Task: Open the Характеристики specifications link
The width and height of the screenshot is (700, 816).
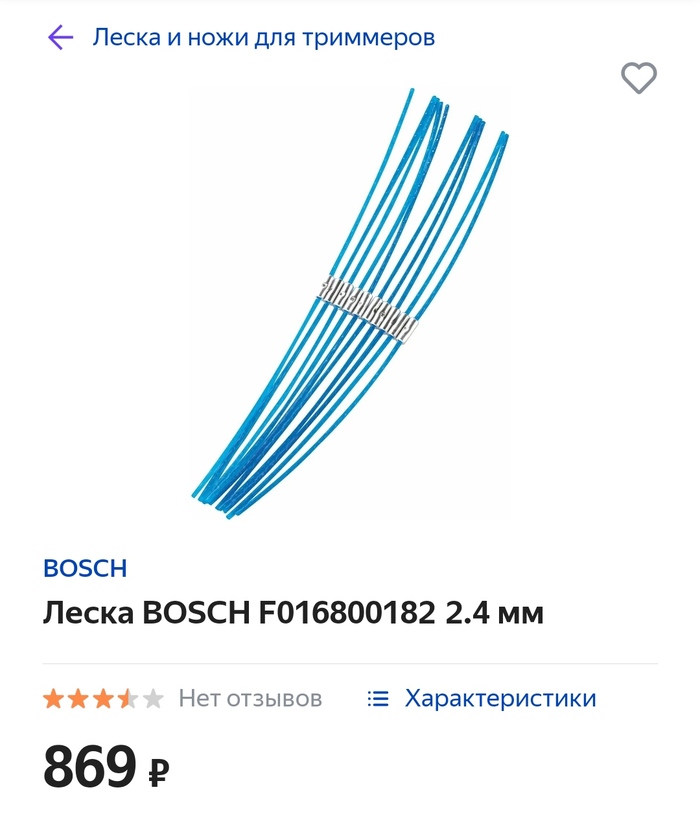Action: 501,698
